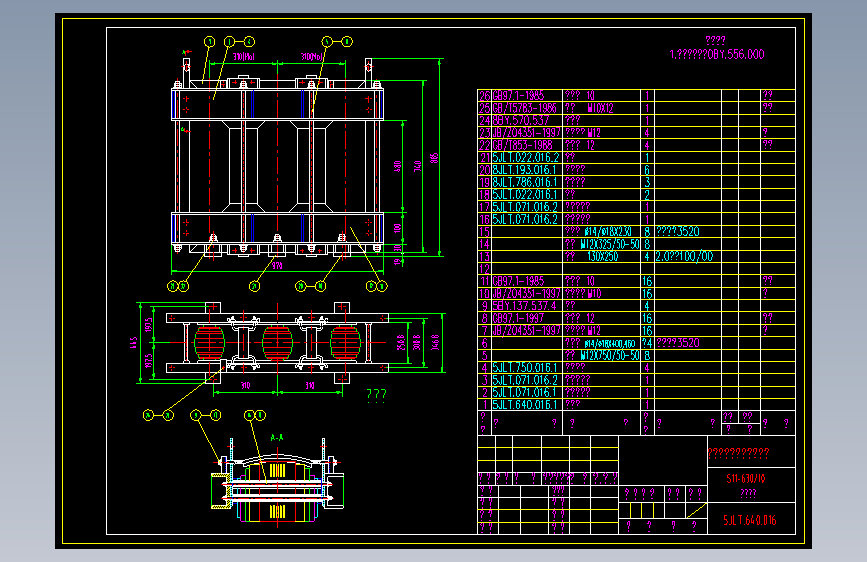
Task: Click the 970 width dimension text
Action: (277, 266)
